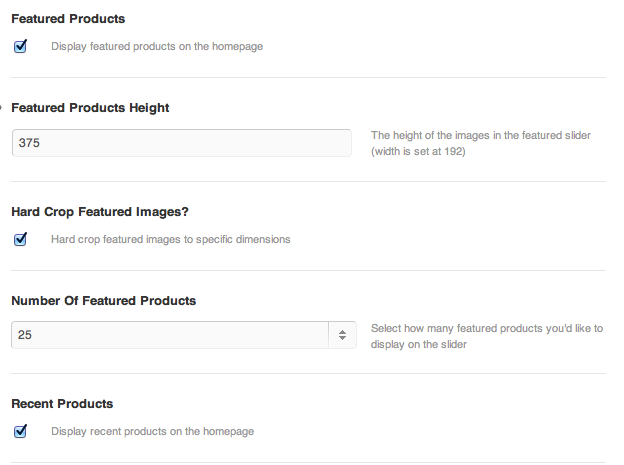The width and height of the screenshot is (624, 465).
Task: Disable the Display recent products checkbox
Action: 20,432
